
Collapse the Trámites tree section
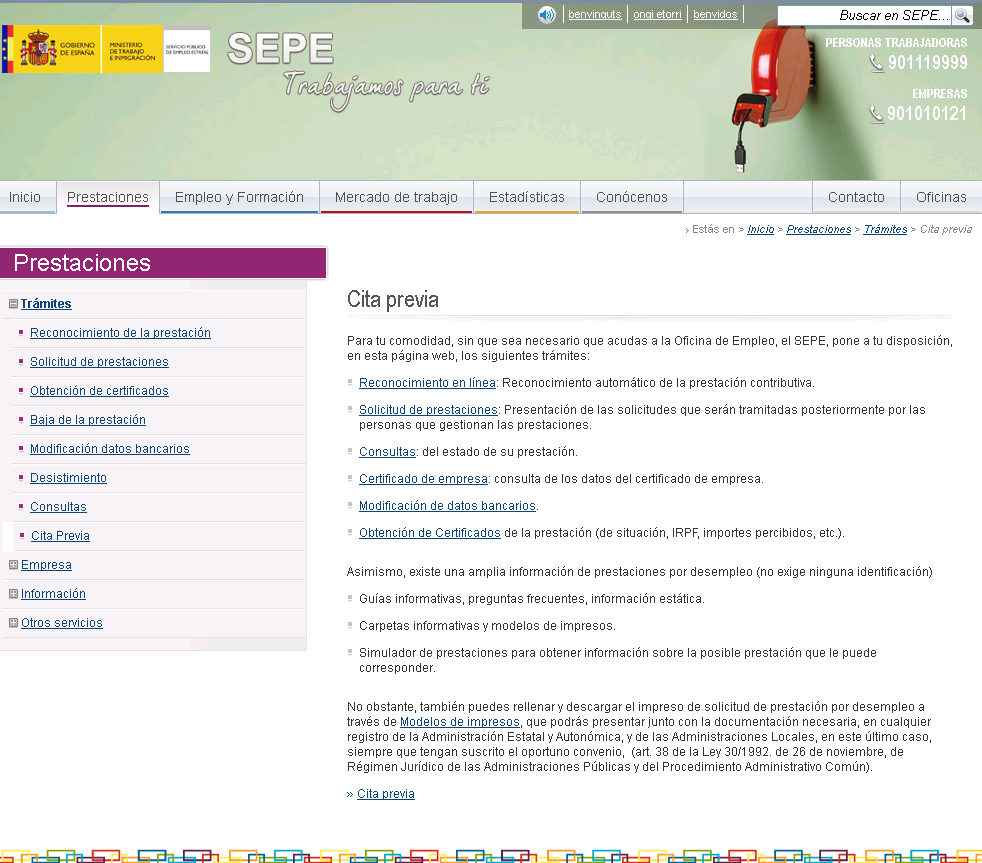(13, 304)
